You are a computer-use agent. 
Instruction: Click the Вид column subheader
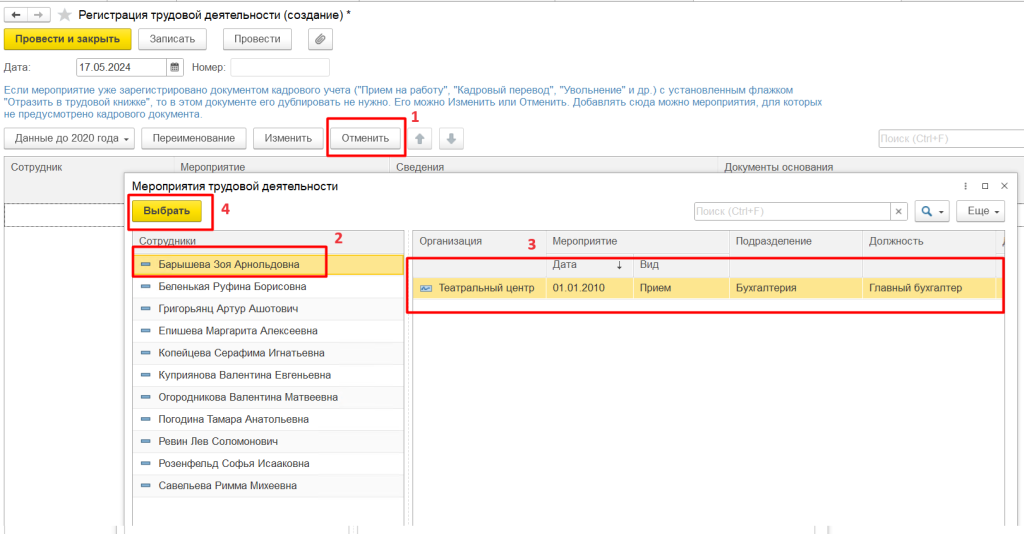(x=680, y=265)
